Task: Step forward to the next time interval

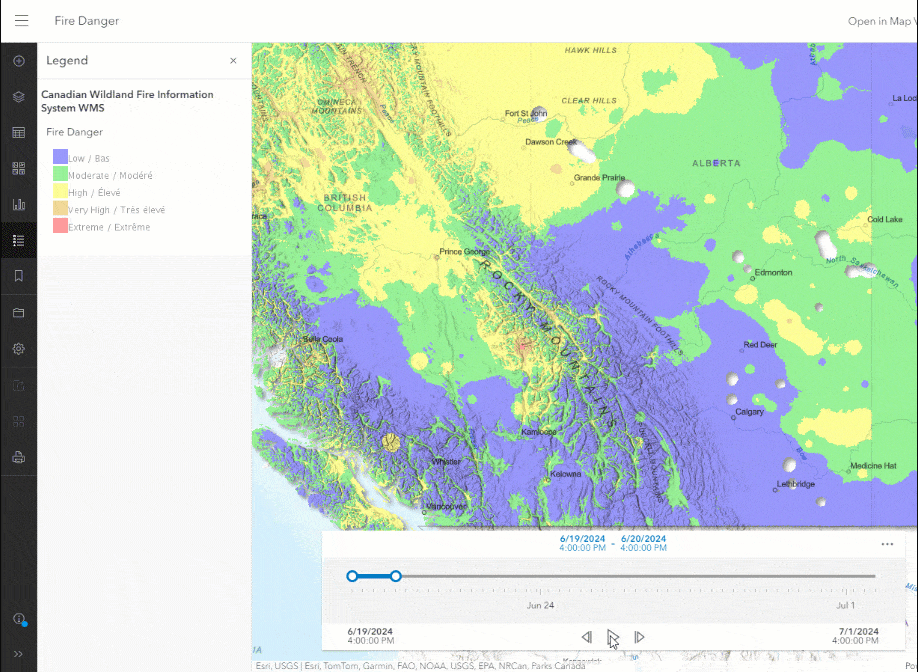Action: click(639, 637)
